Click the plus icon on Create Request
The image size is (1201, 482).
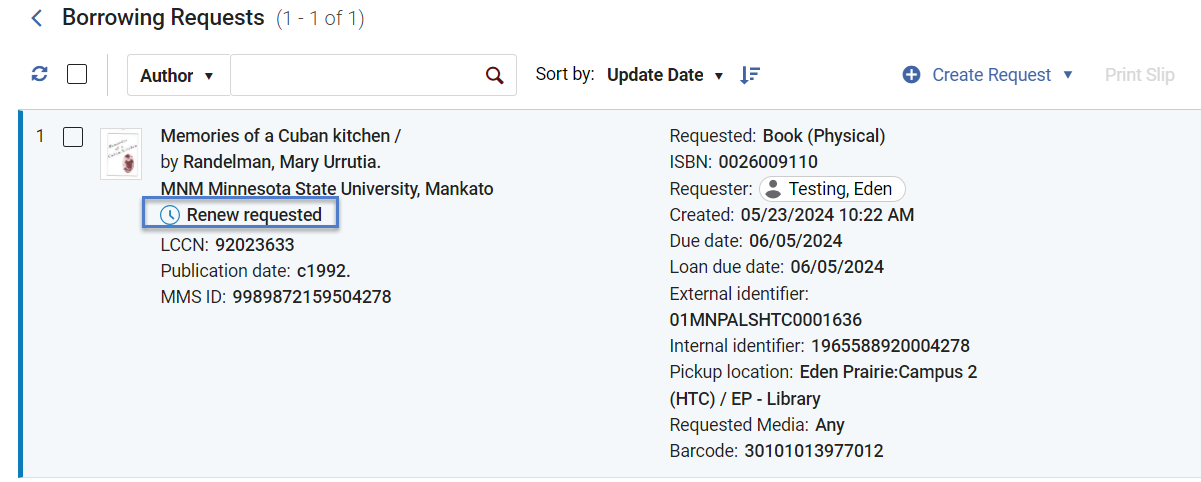pyautogui.click(x=911, y=75)
